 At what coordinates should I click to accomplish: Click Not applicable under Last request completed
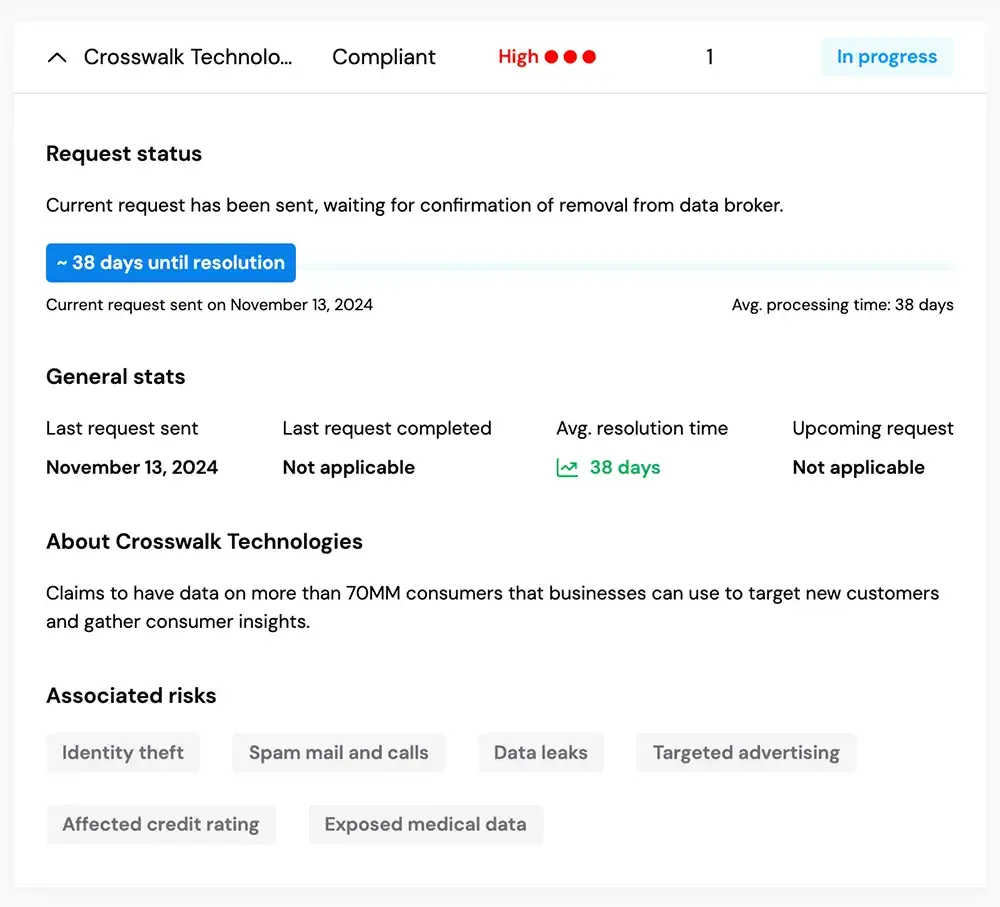point(349,468)
